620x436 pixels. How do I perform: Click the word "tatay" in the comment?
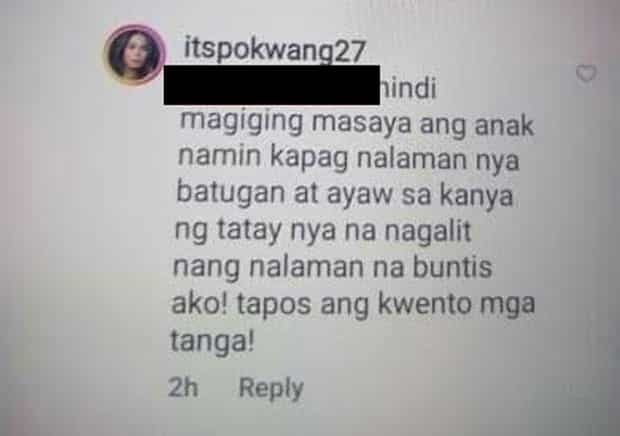[x=250, y=231]
